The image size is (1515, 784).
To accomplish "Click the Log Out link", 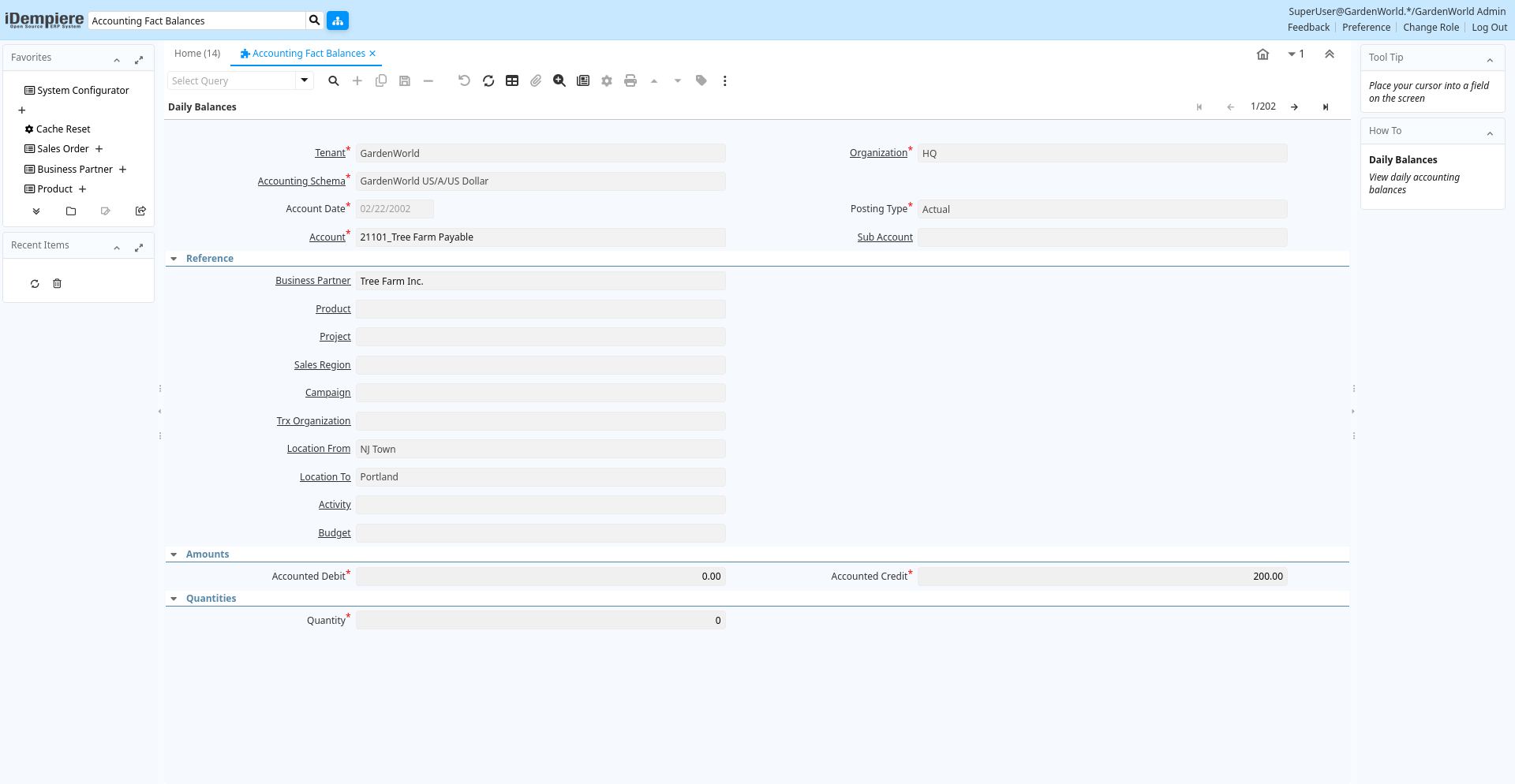I will (x=1489, y=28).
